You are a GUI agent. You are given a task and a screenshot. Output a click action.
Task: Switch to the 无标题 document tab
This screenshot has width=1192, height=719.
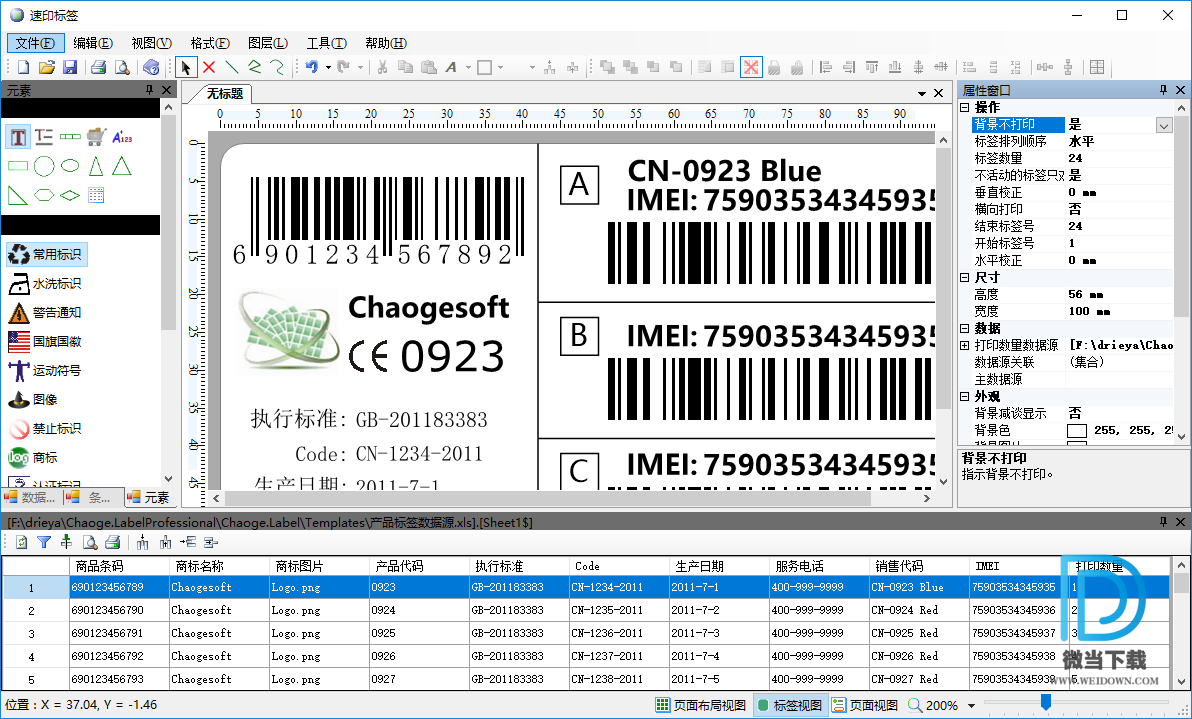(x=225, y=93)
